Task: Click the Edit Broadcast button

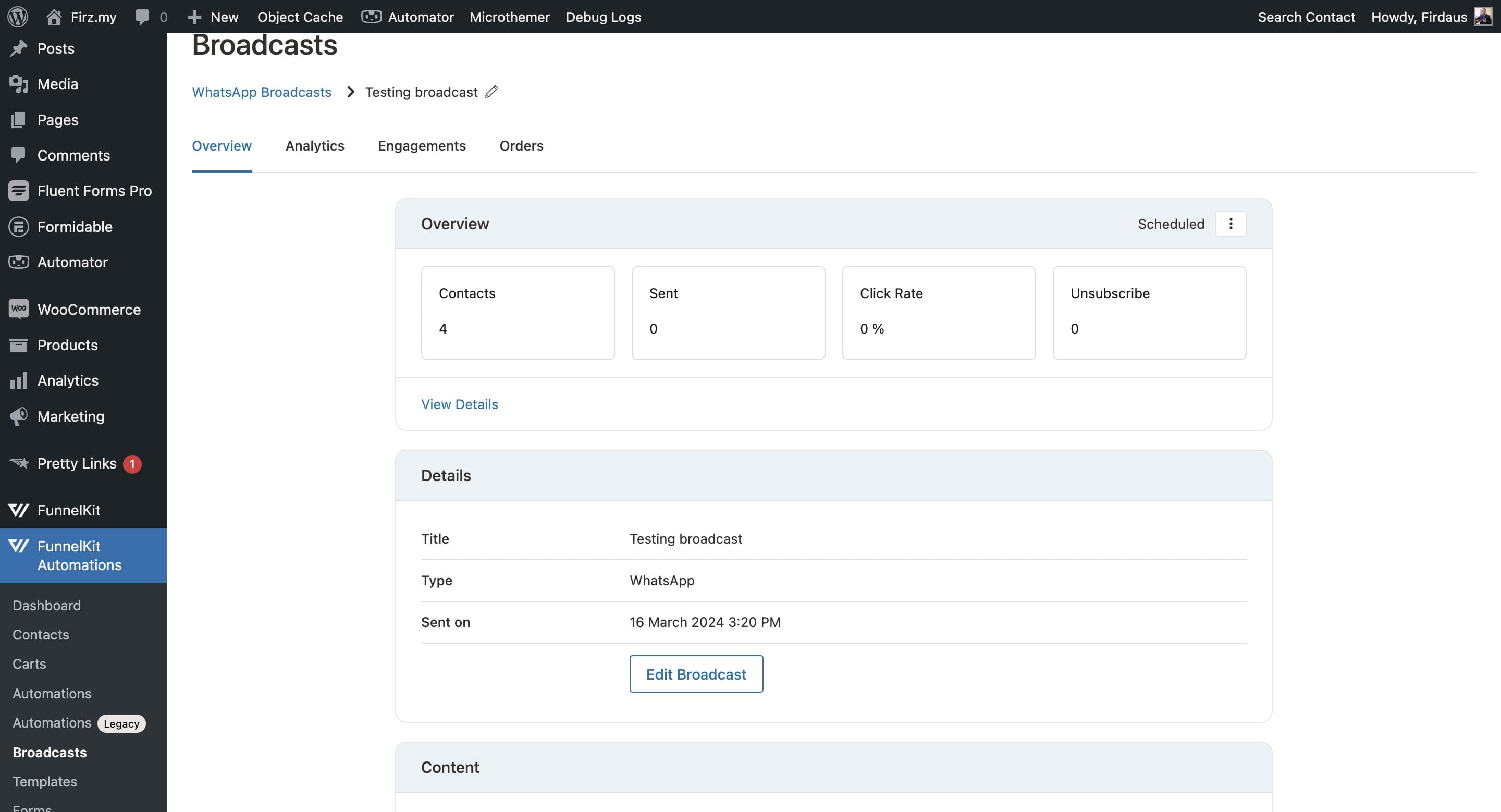Action: [696, 674]
